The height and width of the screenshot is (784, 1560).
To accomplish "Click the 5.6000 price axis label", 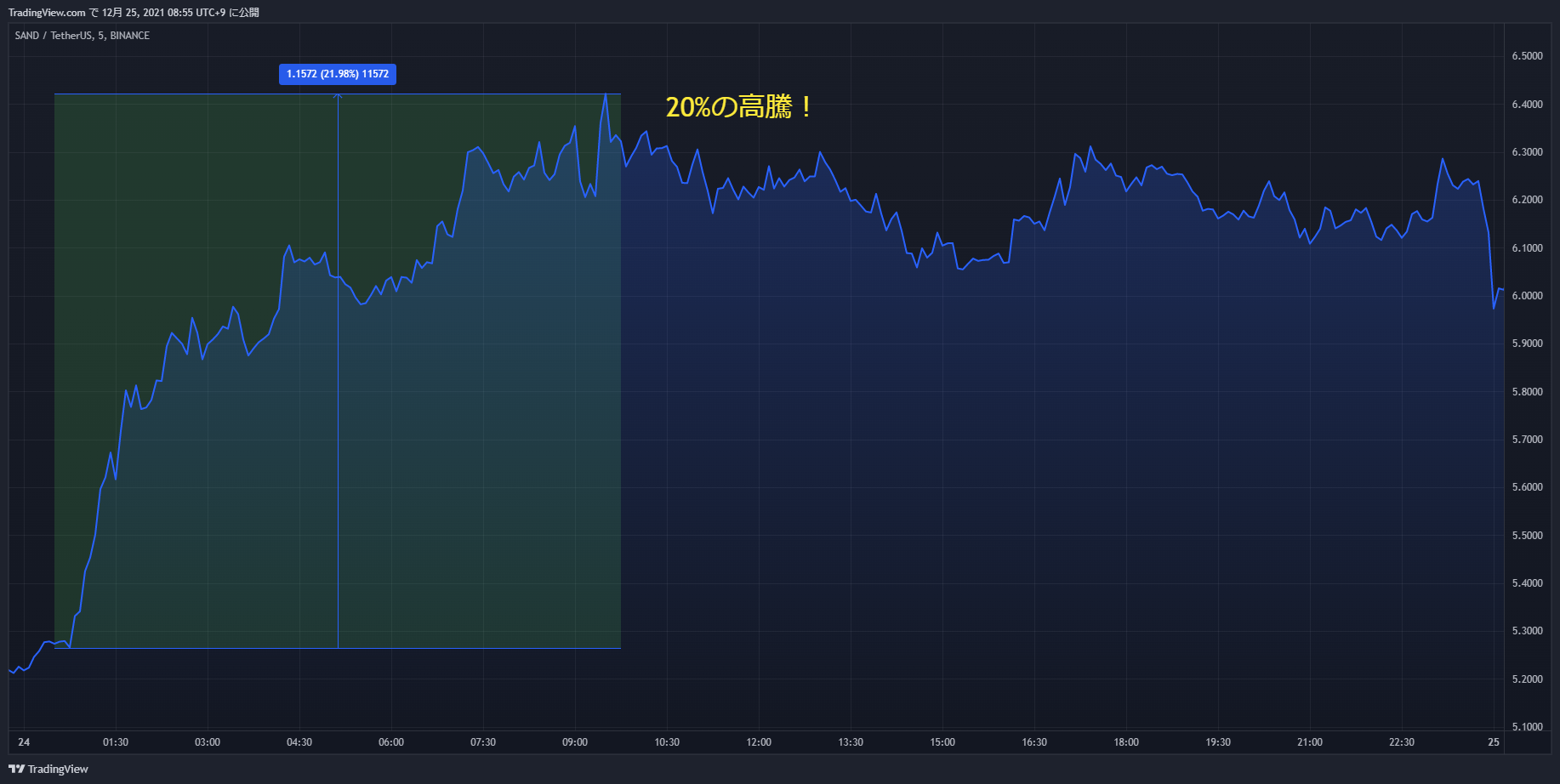I will [1527, 487].
